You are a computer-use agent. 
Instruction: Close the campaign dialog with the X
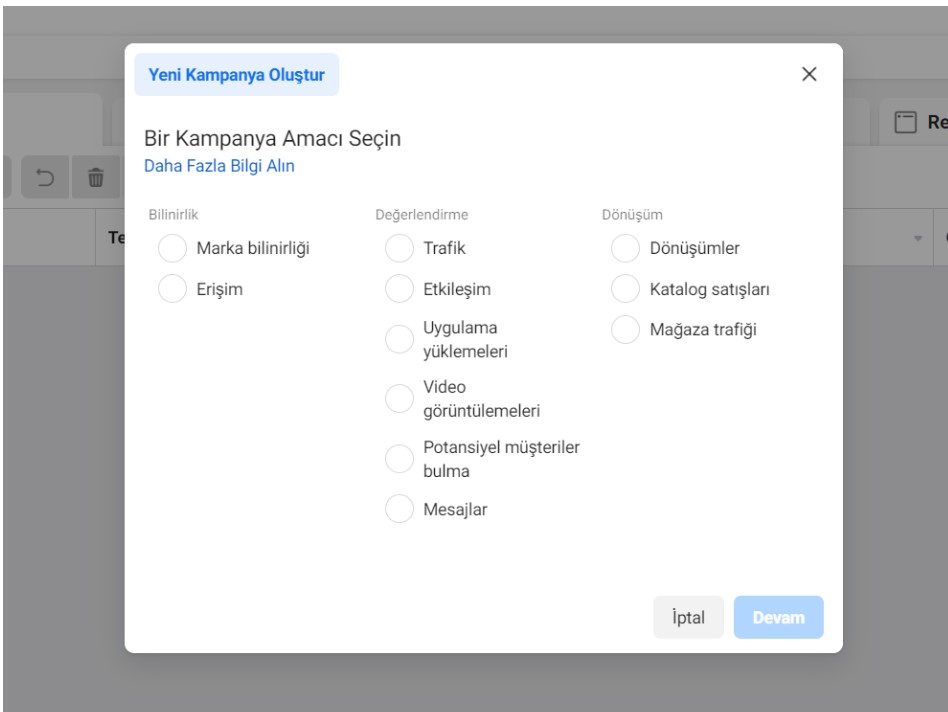click(809, 74)
